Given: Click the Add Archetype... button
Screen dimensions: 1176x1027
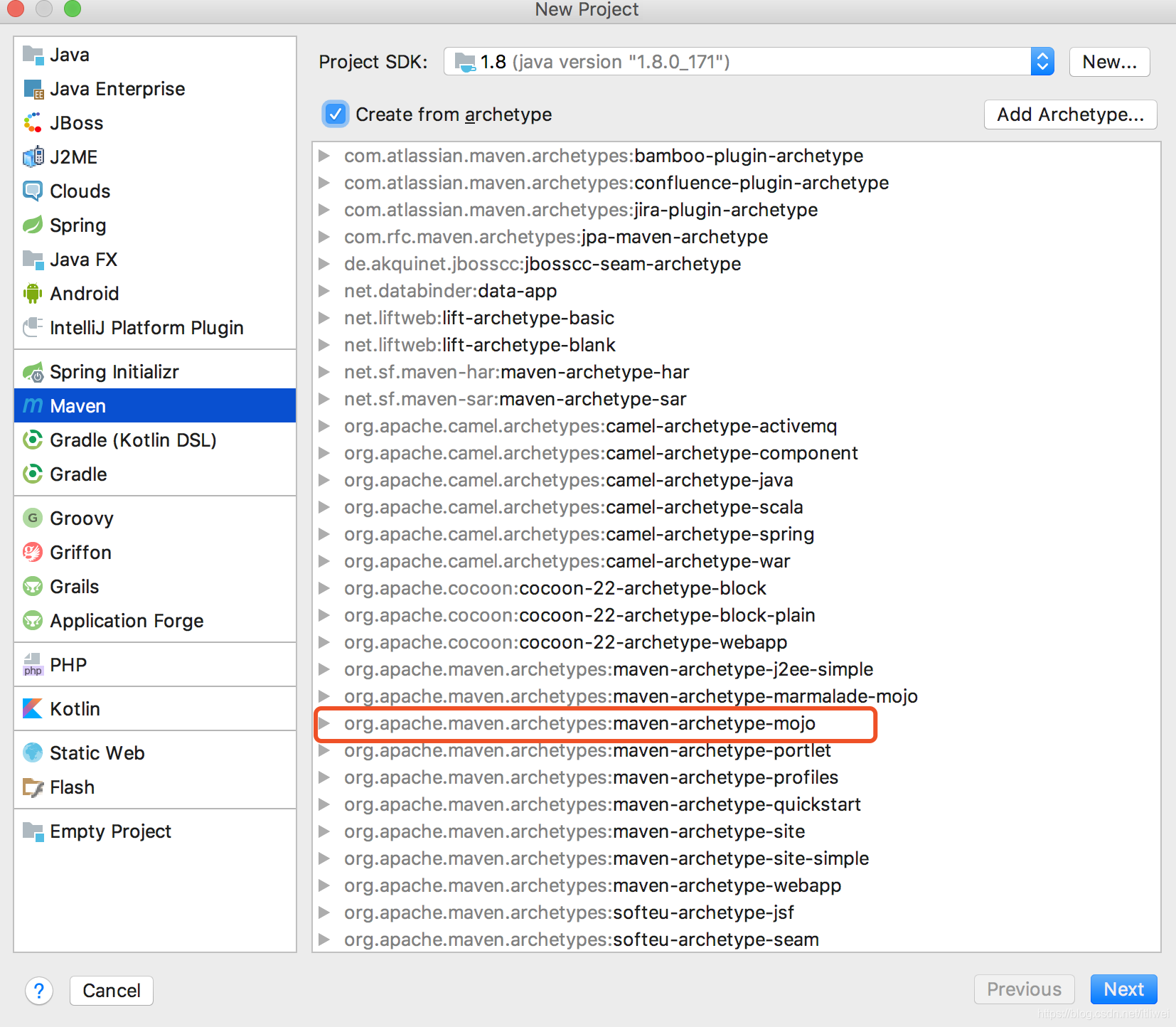Looking at the screenshot, I should [1071, 115].
